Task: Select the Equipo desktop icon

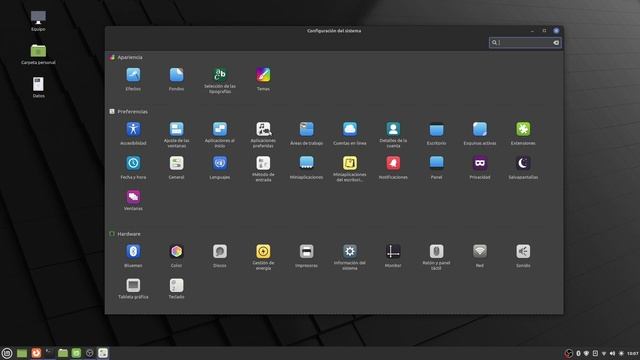Action: click(x=38, y=21)
